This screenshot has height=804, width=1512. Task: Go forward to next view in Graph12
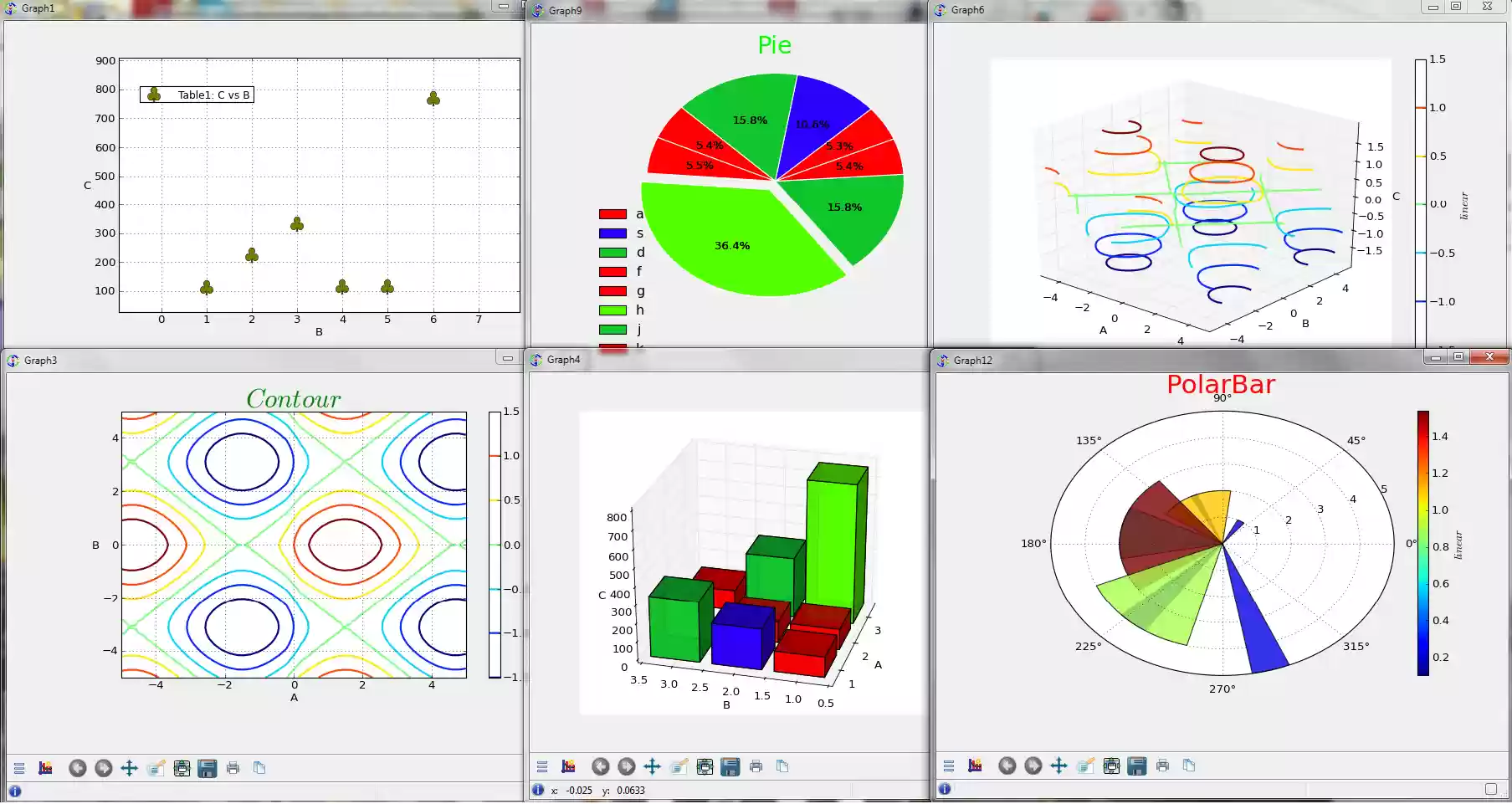pyautogui.click(x=1033, y=766)
